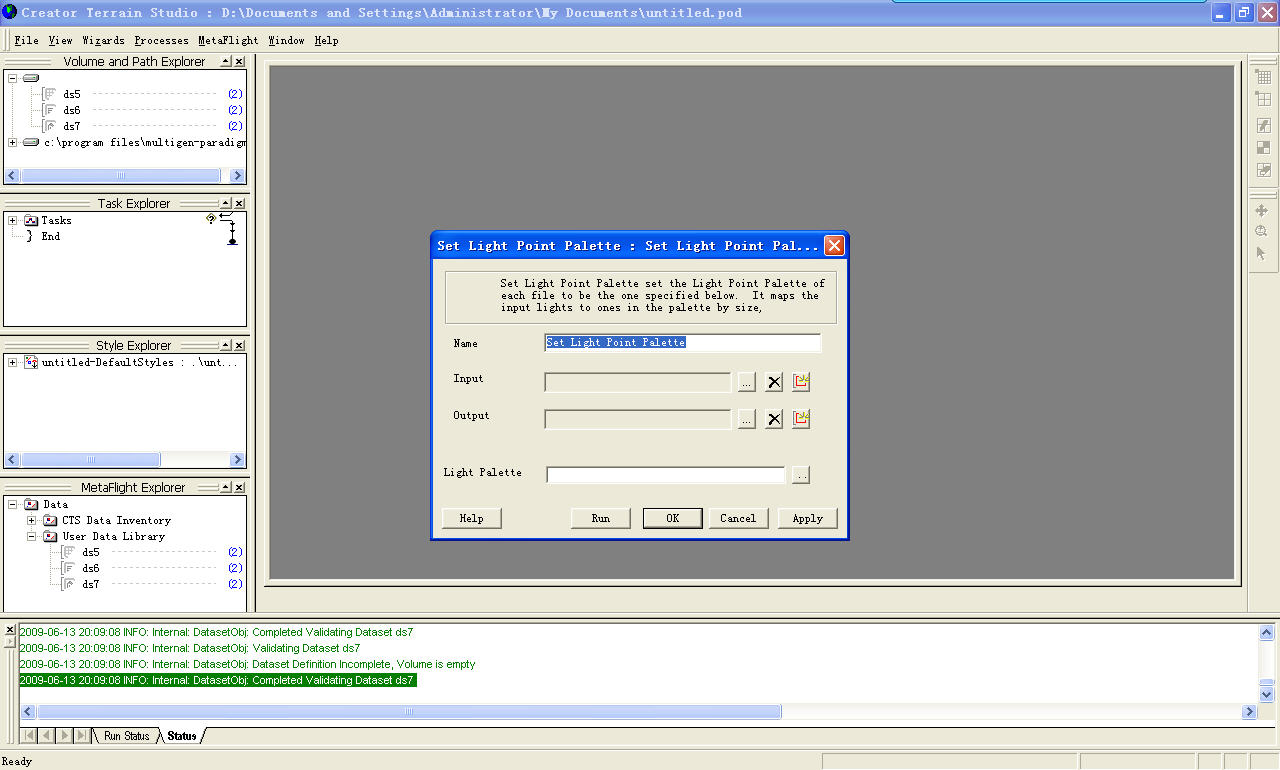The image size is (1280, 770).
Task: Select ds6 in MetaFlight Explorer
Action: click(90, 568)
